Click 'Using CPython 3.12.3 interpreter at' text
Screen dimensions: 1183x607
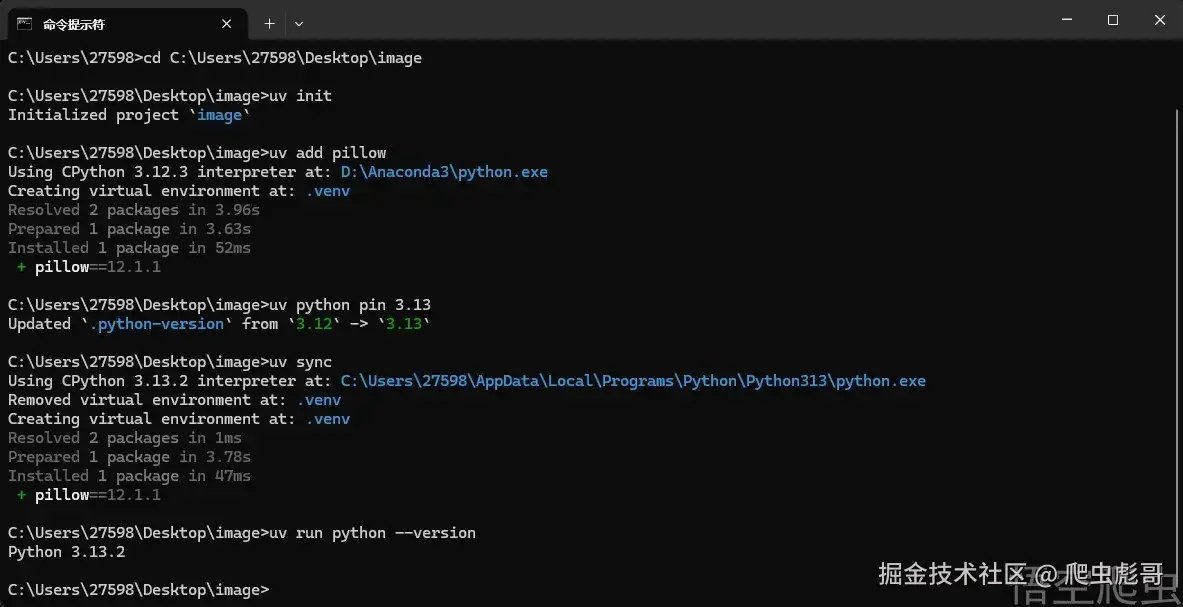click(170, 172)
